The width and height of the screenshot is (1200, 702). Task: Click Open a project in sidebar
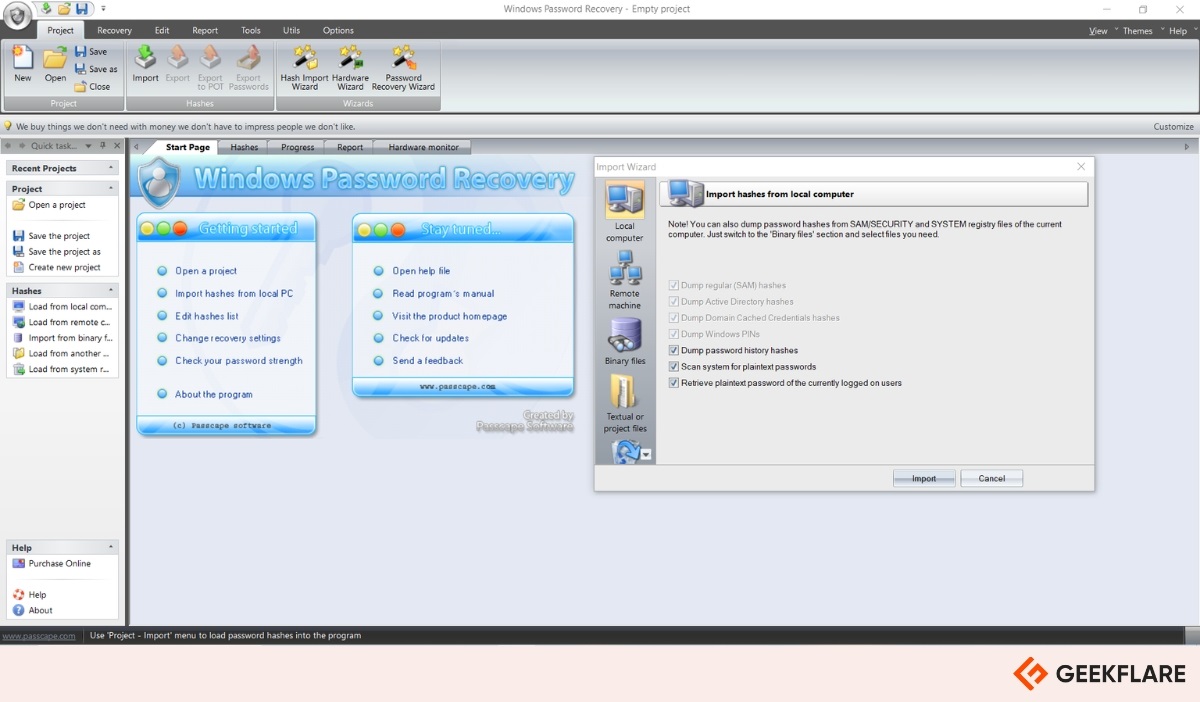(49, 205)
